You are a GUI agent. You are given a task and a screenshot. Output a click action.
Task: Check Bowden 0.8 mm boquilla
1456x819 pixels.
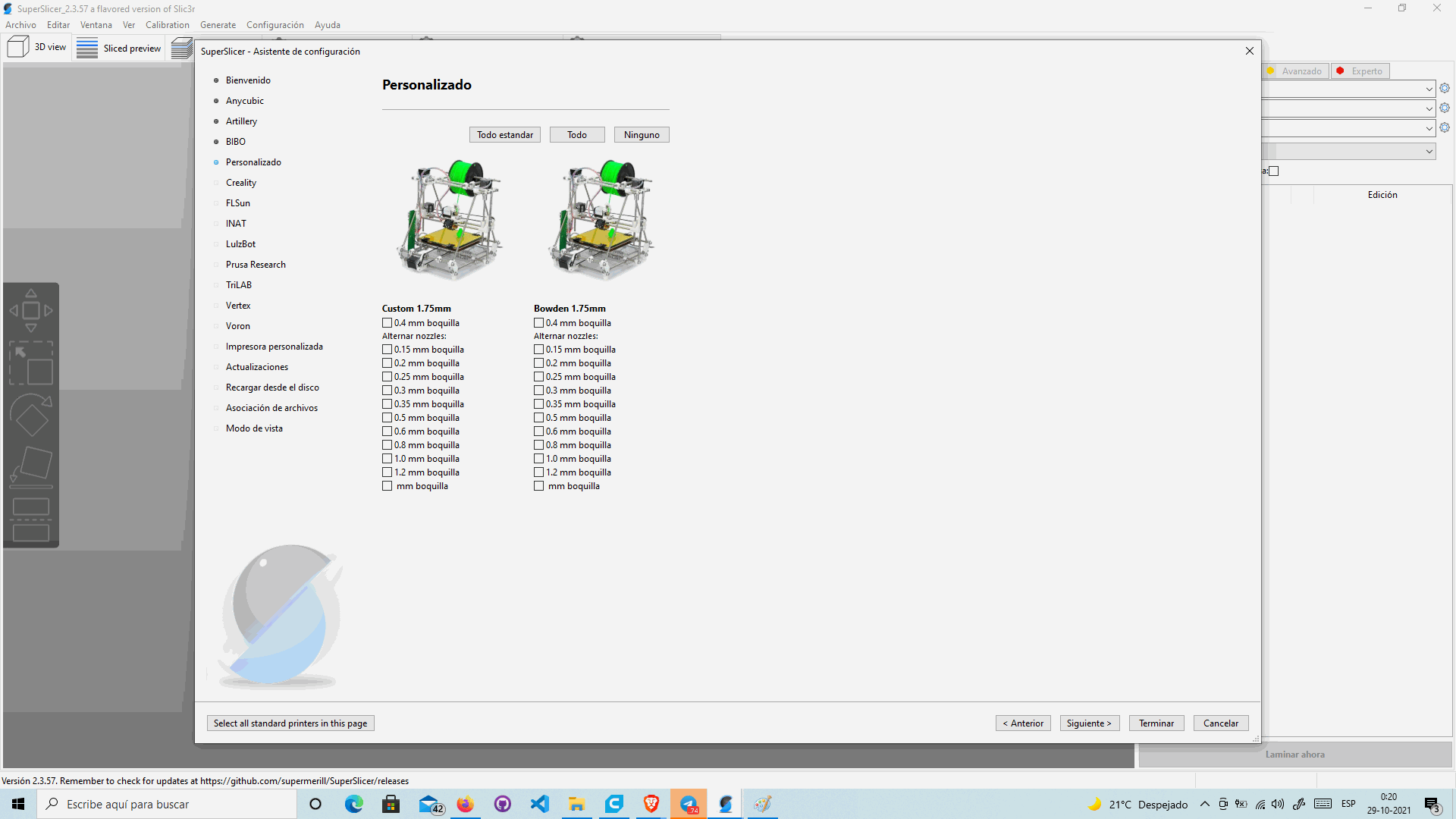(x=538, y=445)
